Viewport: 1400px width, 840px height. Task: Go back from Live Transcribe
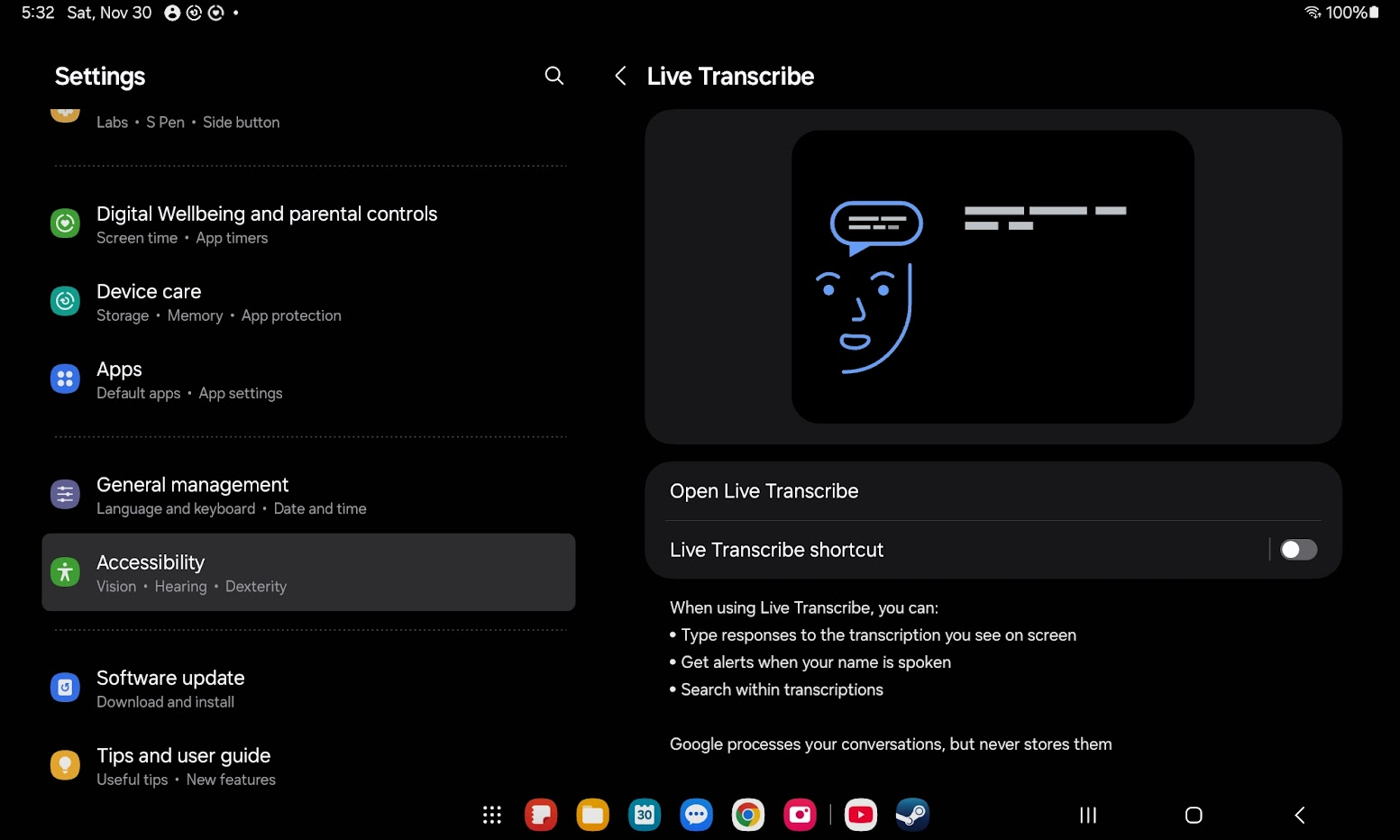pyautogui.click(x=620, y=76)
